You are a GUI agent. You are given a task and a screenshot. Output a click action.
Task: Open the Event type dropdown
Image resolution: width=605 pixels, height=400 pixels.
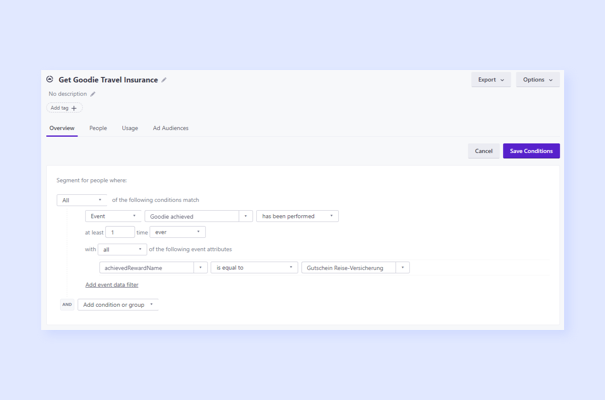113,216
